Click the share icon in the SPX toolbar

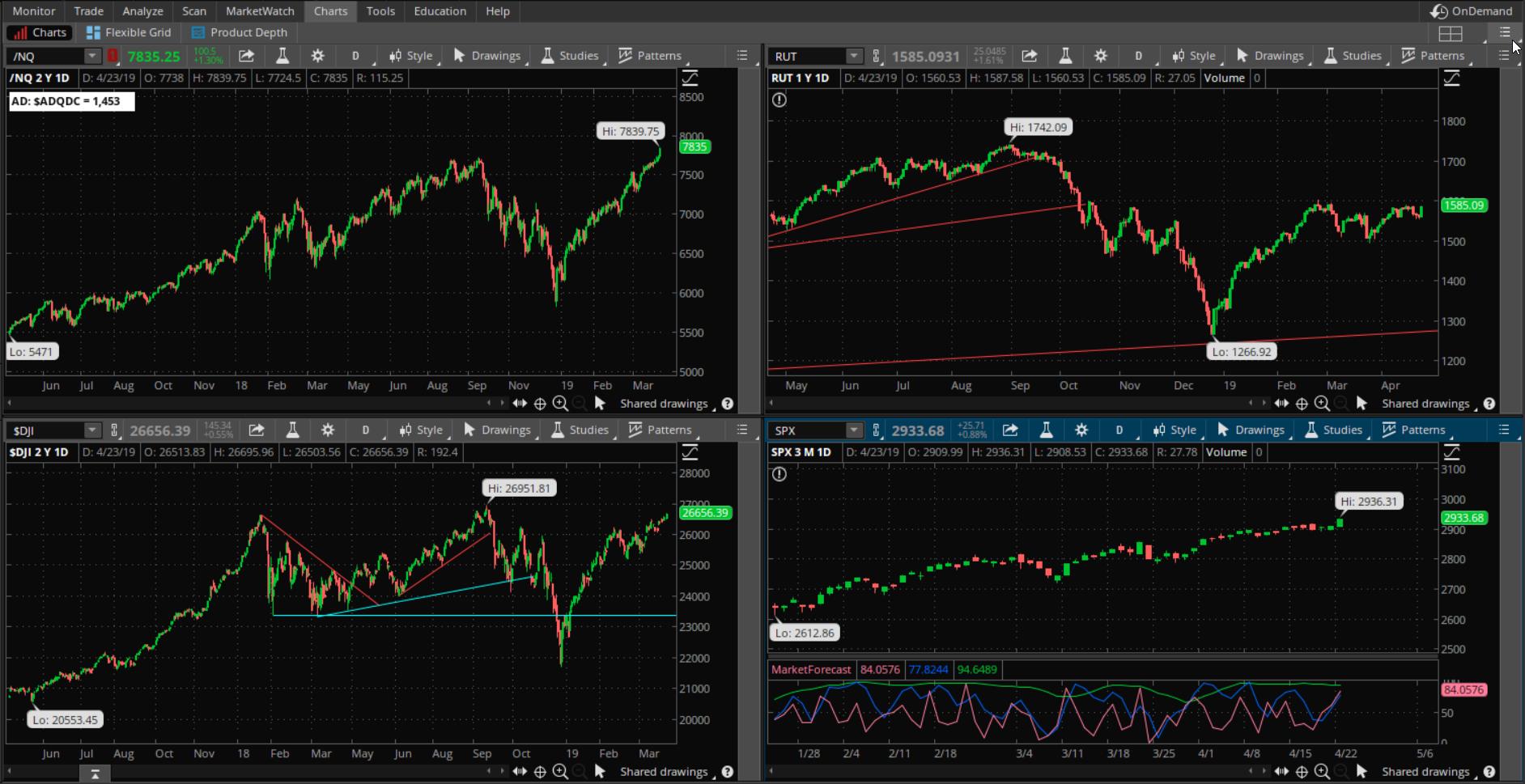(x=1009, y=430)
